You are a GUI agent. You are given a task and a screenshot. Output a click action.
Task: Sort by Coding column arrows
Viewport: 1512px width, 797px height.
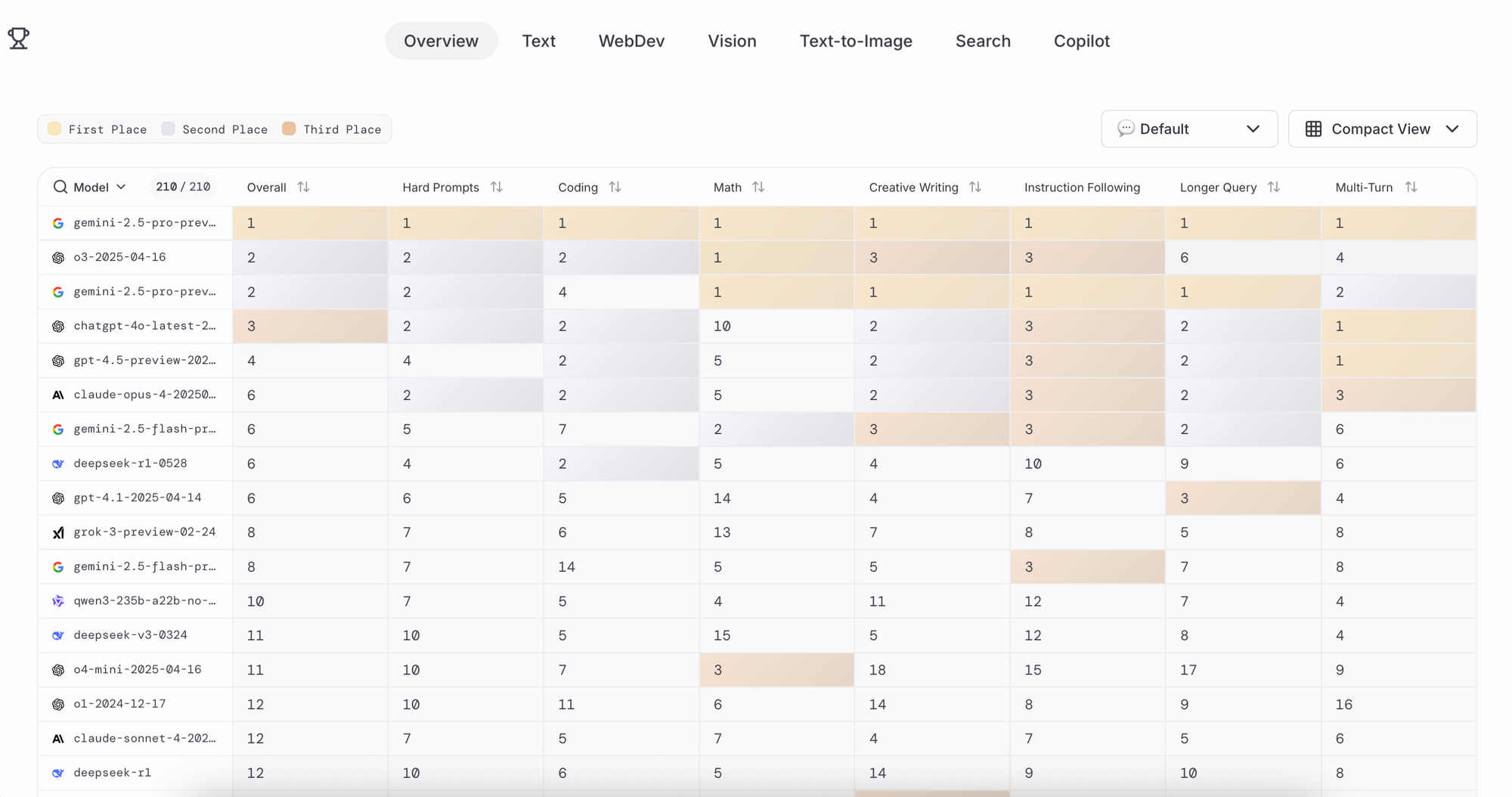pos(615,187)
